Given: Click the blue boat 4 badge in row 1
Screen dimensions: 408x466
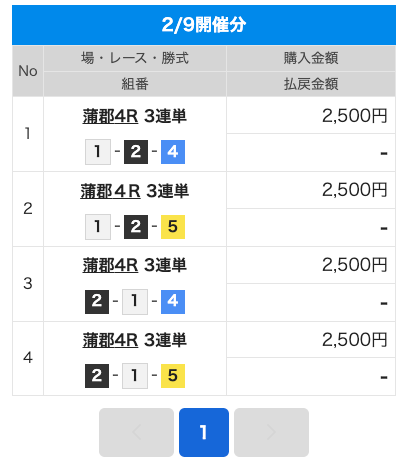Looking at the screenshot, I should coord(173,152).
